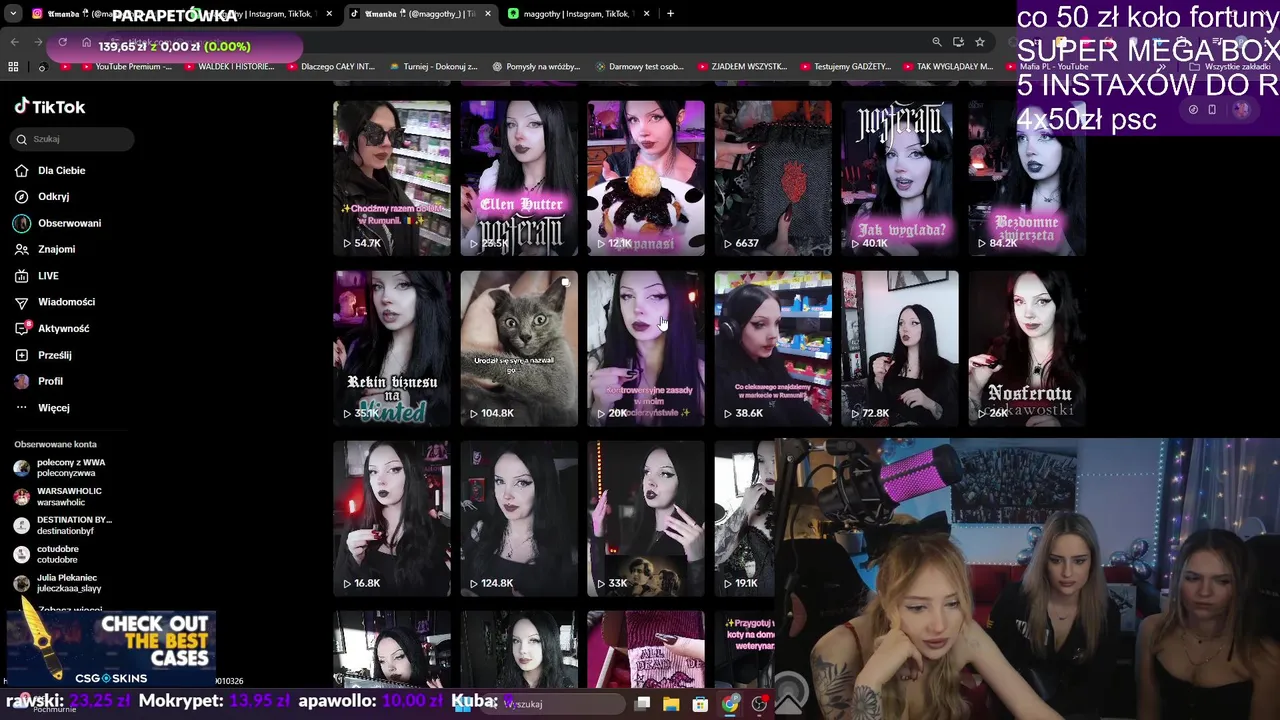Open File Explorer from the taskbar
1280x720 pixels.
(671, 704)
